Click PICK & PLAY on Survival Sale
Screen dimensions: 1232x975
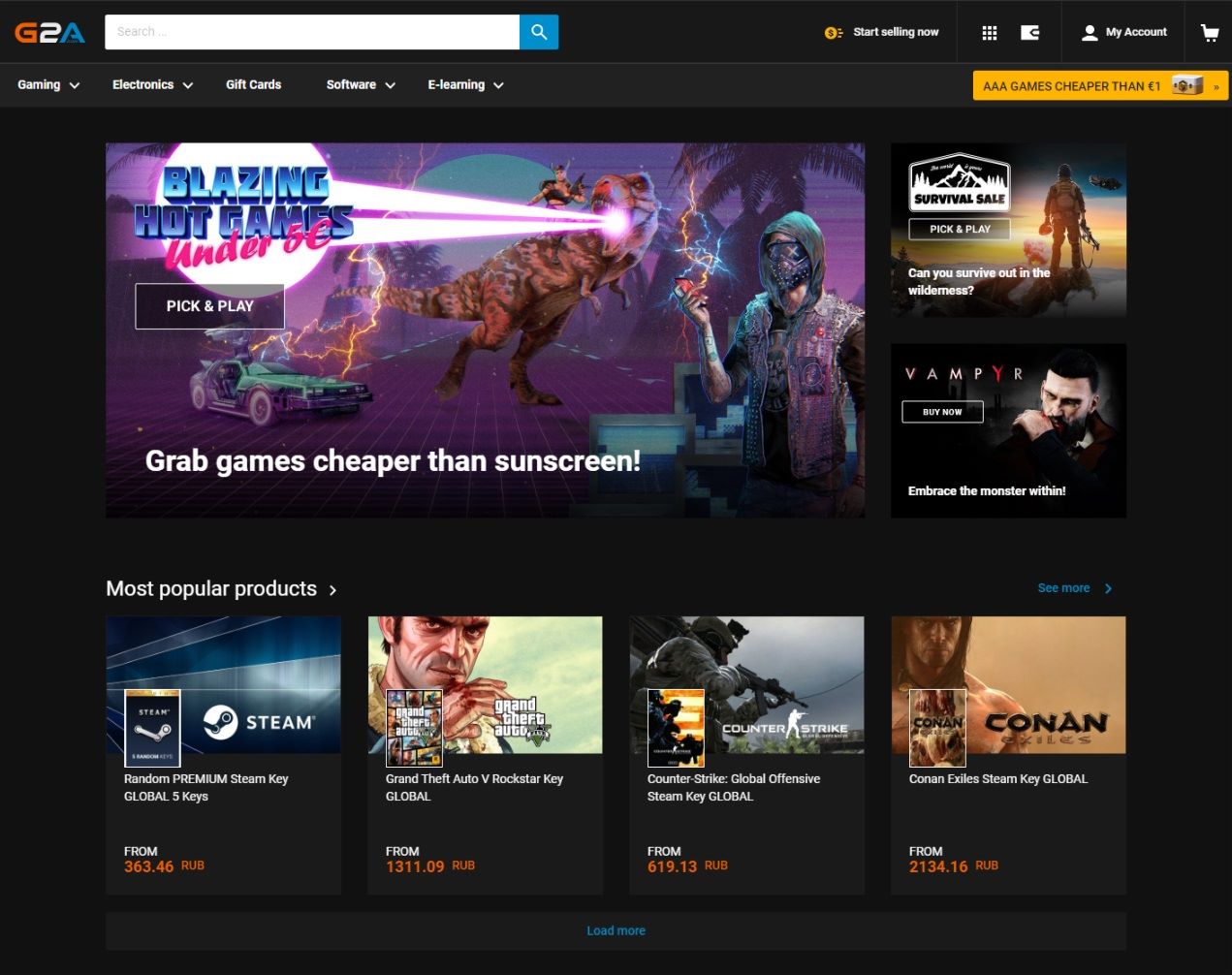click(960, 229)
